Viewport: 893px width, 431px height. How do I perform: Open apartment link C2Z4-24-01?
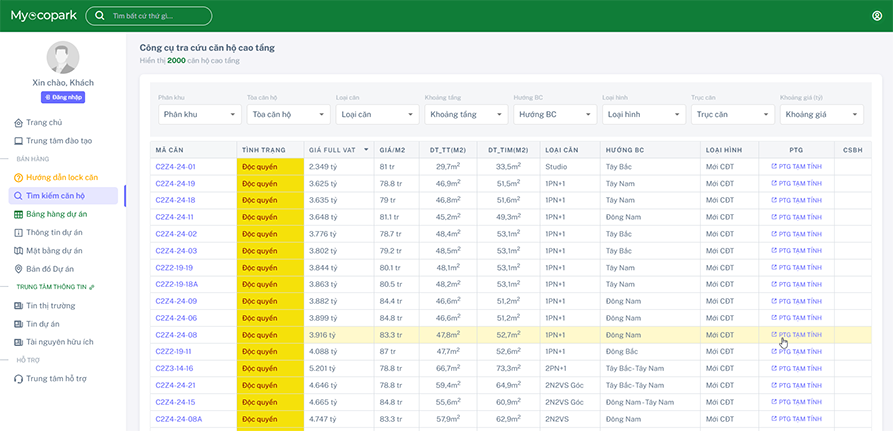(x=176, y=166)
